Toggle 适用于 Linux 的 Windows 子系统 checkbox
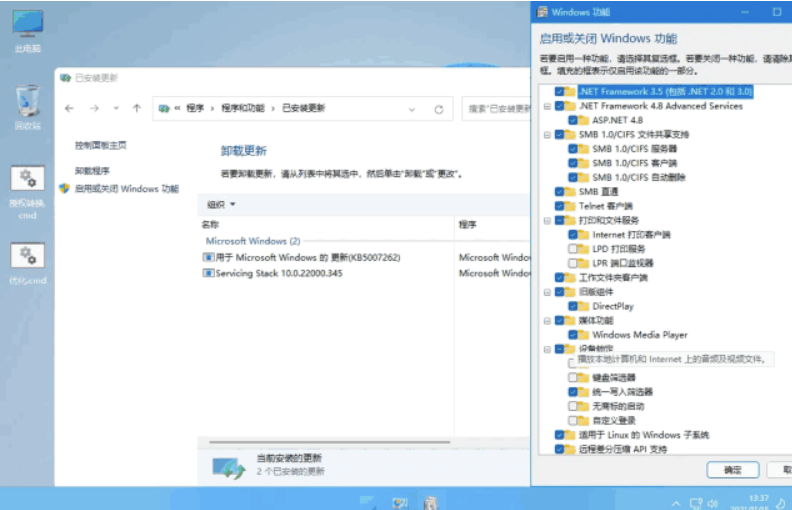Image resolution: width=792 pixels, height=510 pixels. 559,435
